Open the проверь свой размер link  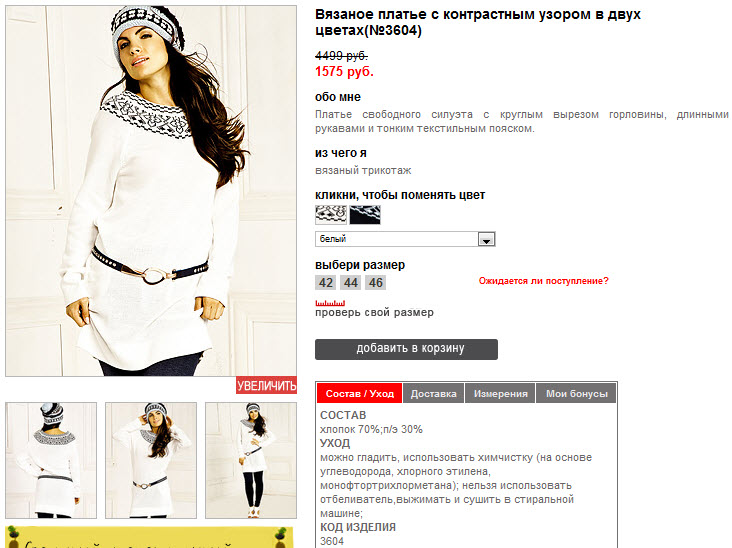374,312
